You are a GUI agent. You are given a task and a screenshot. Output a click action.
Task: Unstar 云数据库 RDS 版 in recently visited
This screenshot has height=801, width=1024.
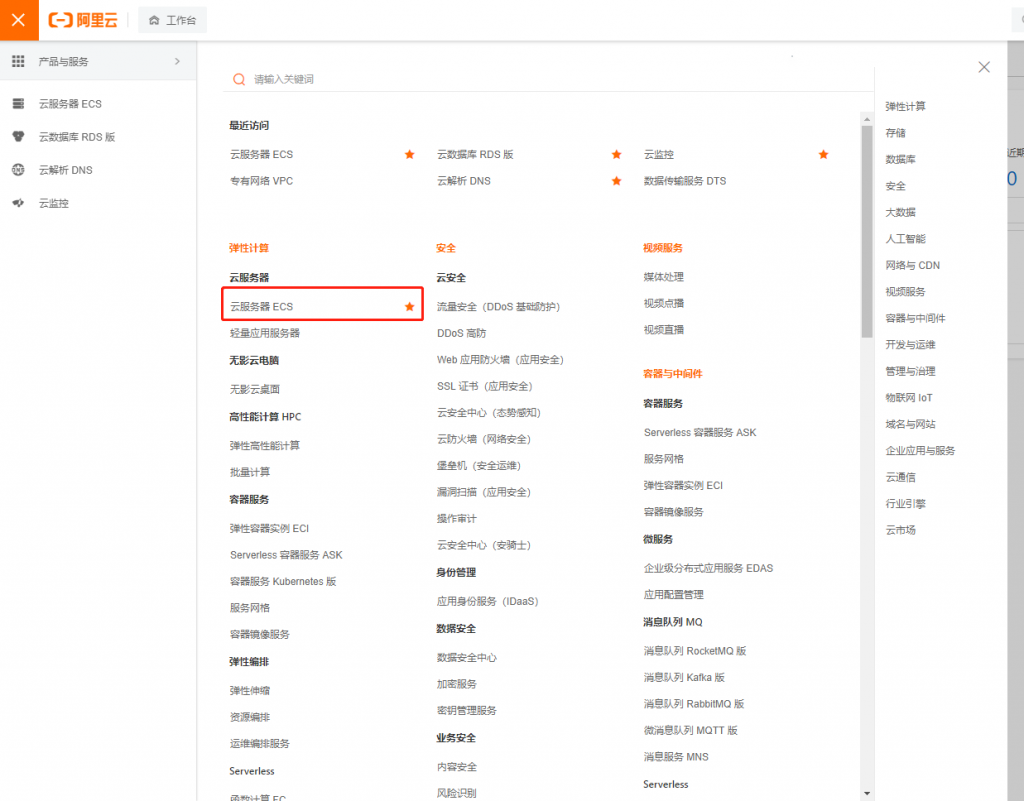coord(616,155)
